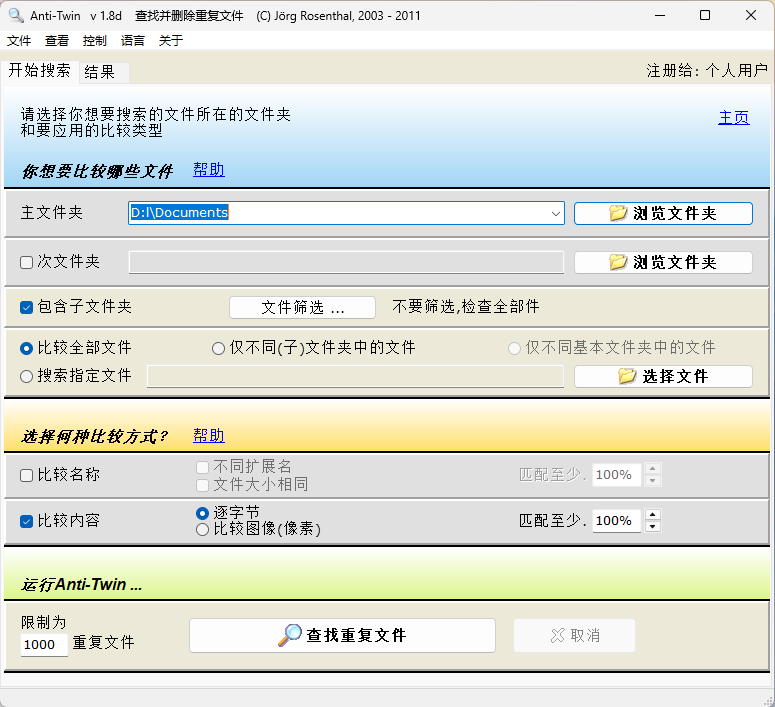This screenshot has height=707, width=775.
Task: Open the 控制 menu
Action: pos(95,41)
